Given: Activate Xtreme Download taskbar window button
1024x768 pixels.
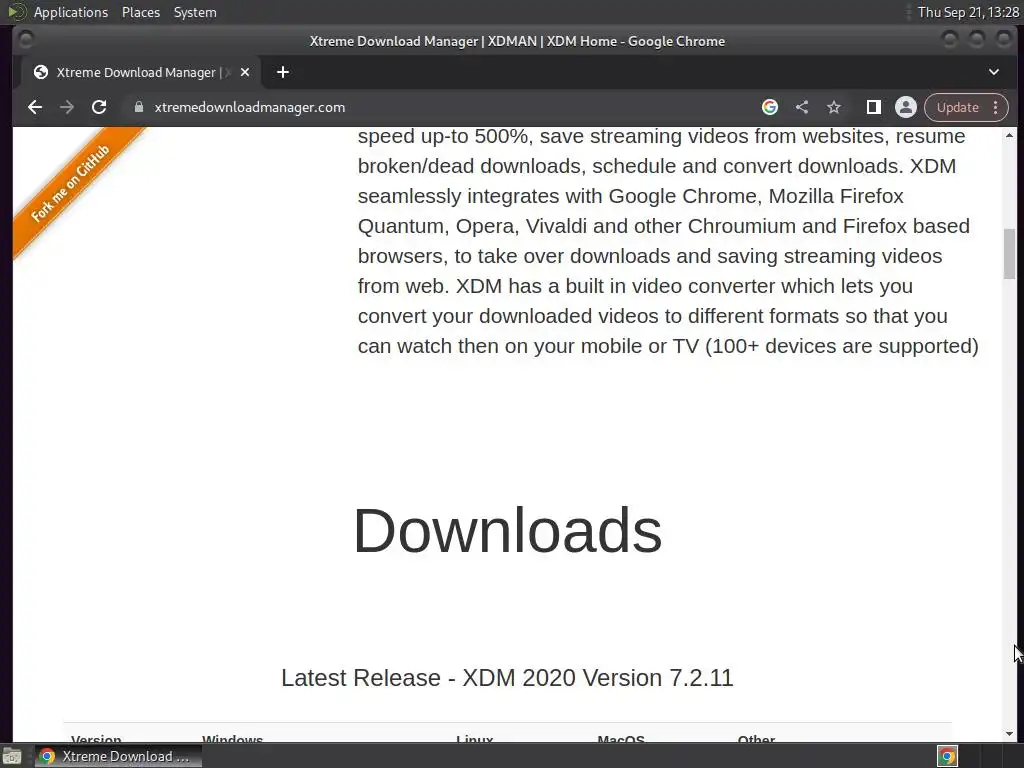Looking at the screenshot, I should point(118,756).
